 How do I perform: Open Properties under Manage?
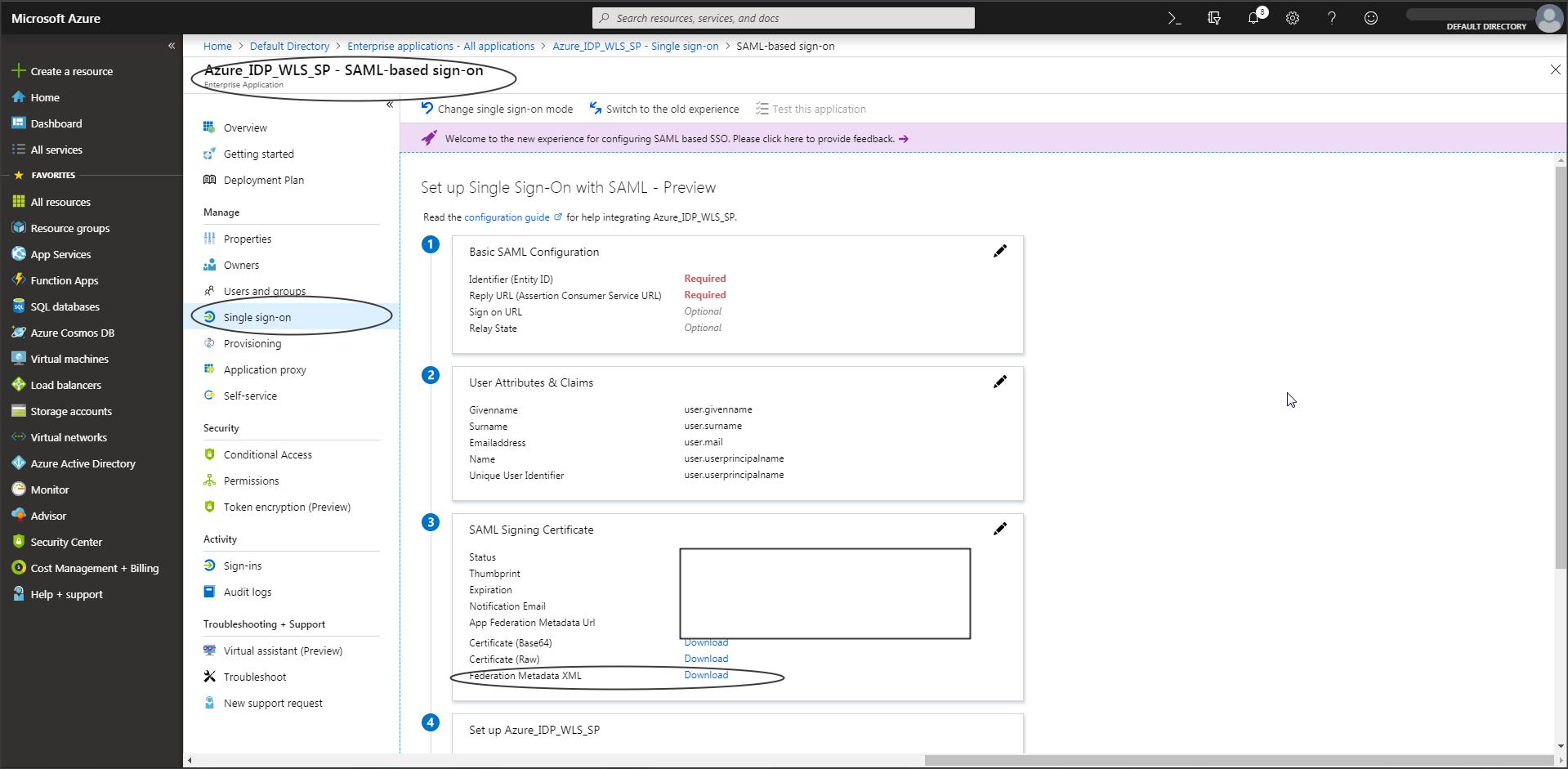[248, 239]
